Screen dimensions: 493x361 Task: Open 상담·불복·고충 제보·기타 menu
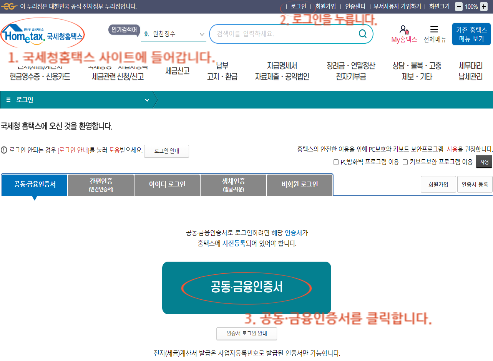(417, 71)
